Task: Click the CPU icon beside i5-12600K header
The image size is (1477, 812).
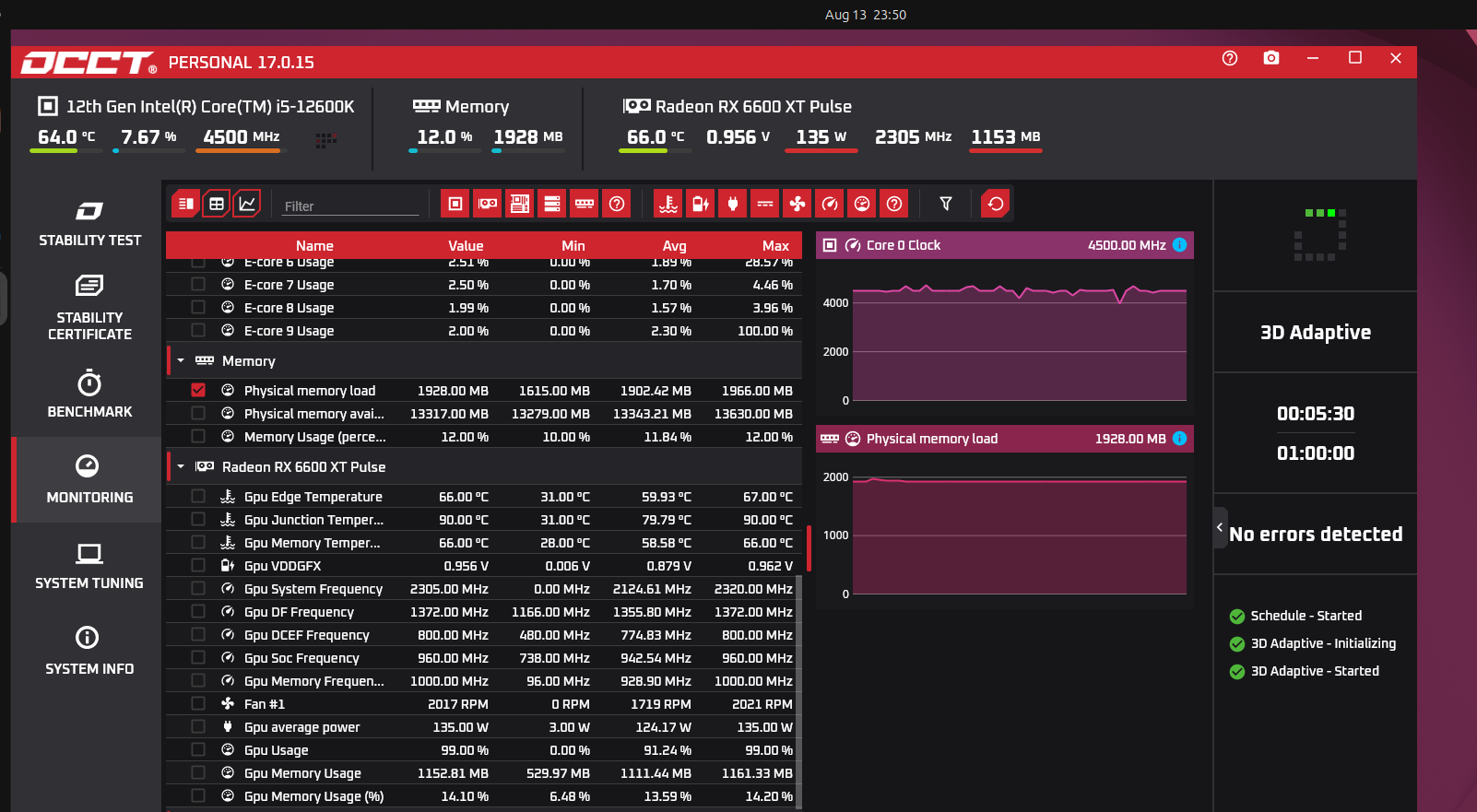Action: 48,106
